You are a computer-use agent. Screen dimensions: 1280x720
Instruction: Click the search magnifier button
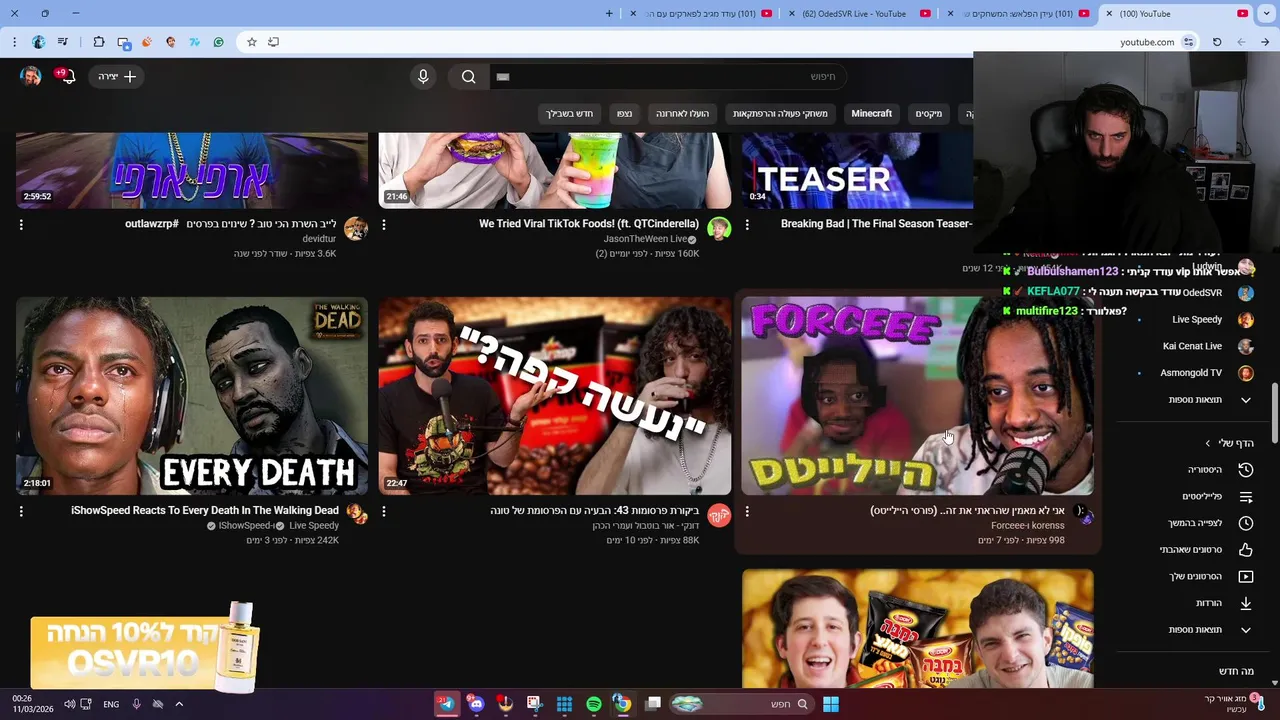(468, 77)
